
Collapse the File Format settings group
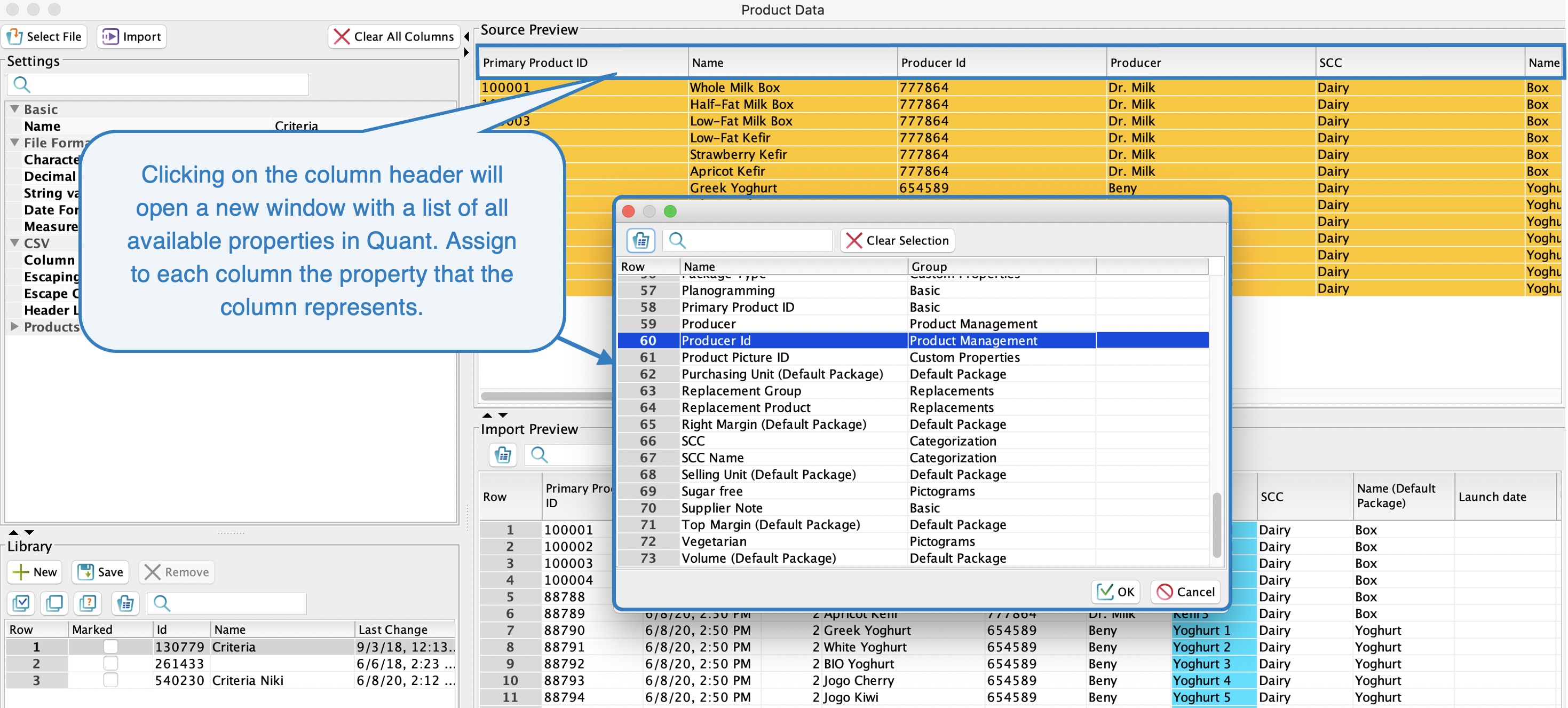14,143
